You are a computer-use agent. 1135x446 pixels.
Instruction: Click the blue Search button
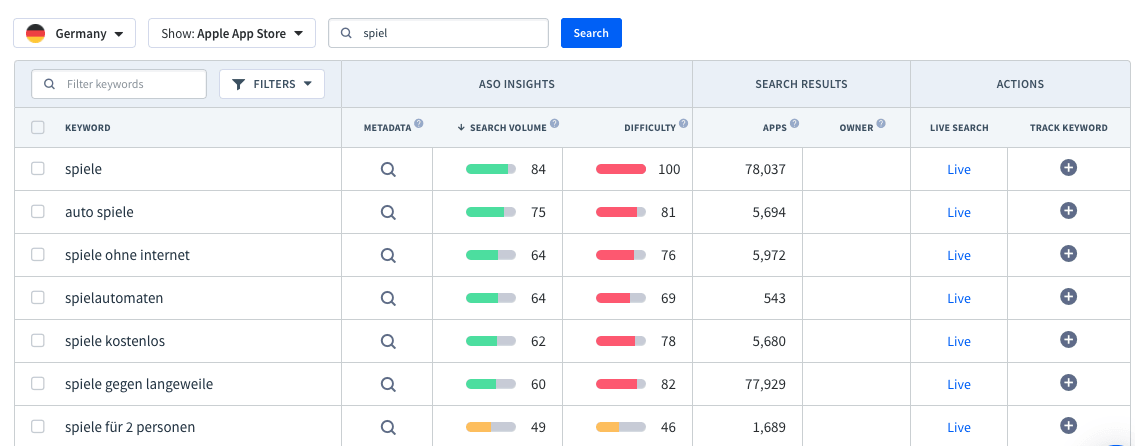pyautogui.click(x=591, y=33)
